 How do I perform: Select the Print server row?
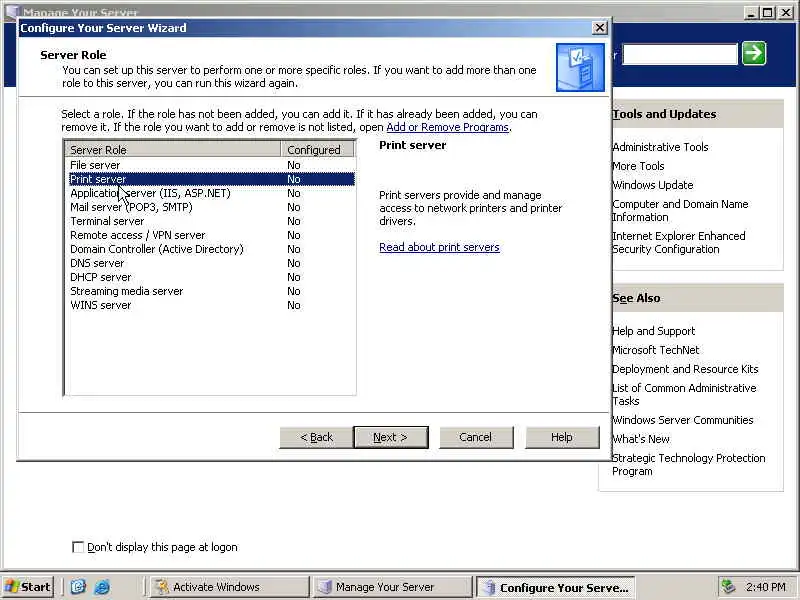(x=211, y=179)
